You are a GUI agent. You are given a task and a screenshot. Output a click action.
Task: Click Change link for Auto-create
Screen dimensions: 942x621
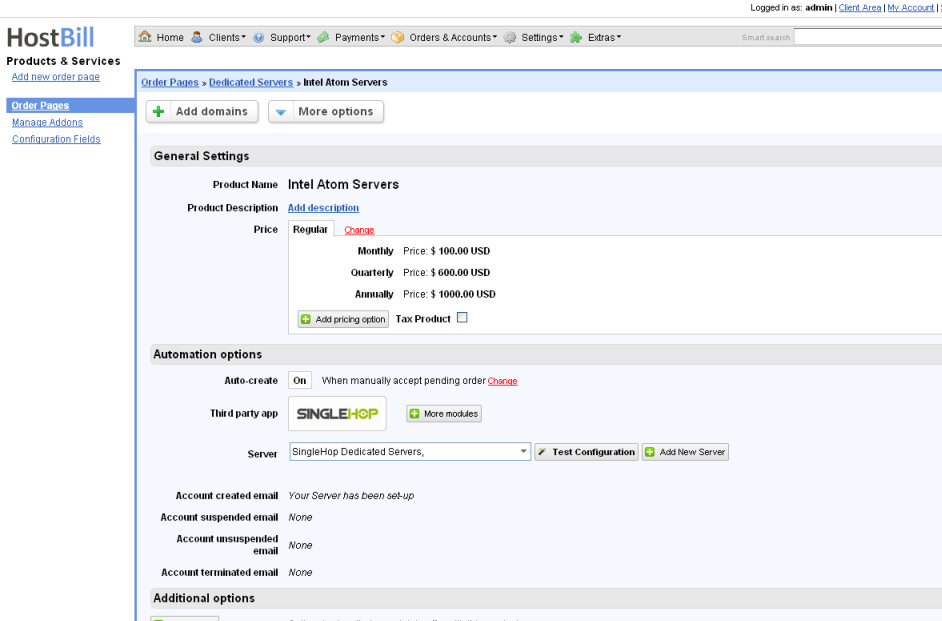(x=502, y=381)
